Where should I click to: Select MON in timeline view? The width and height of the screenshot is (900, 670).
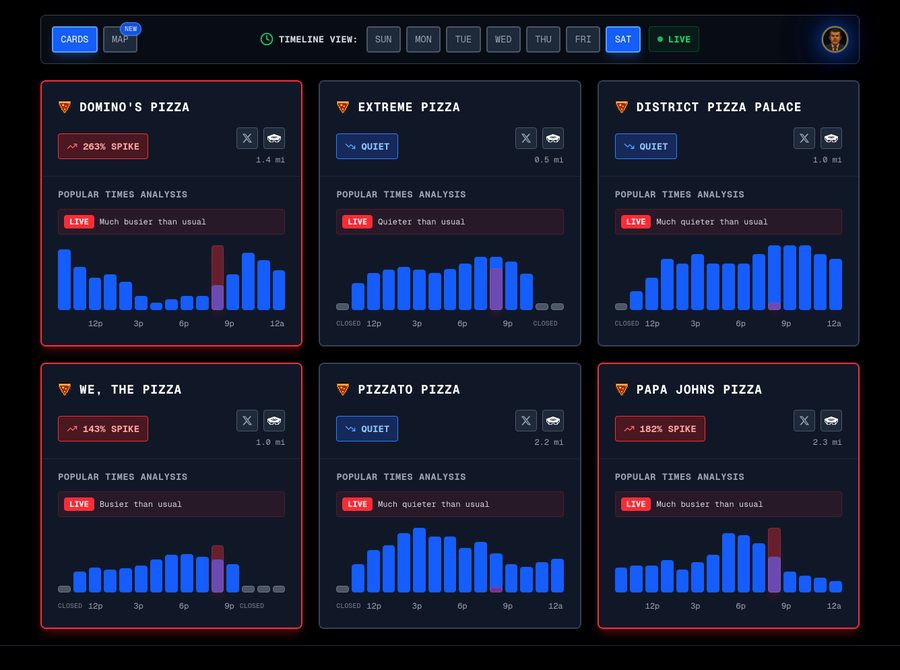(x=423, y=39)
